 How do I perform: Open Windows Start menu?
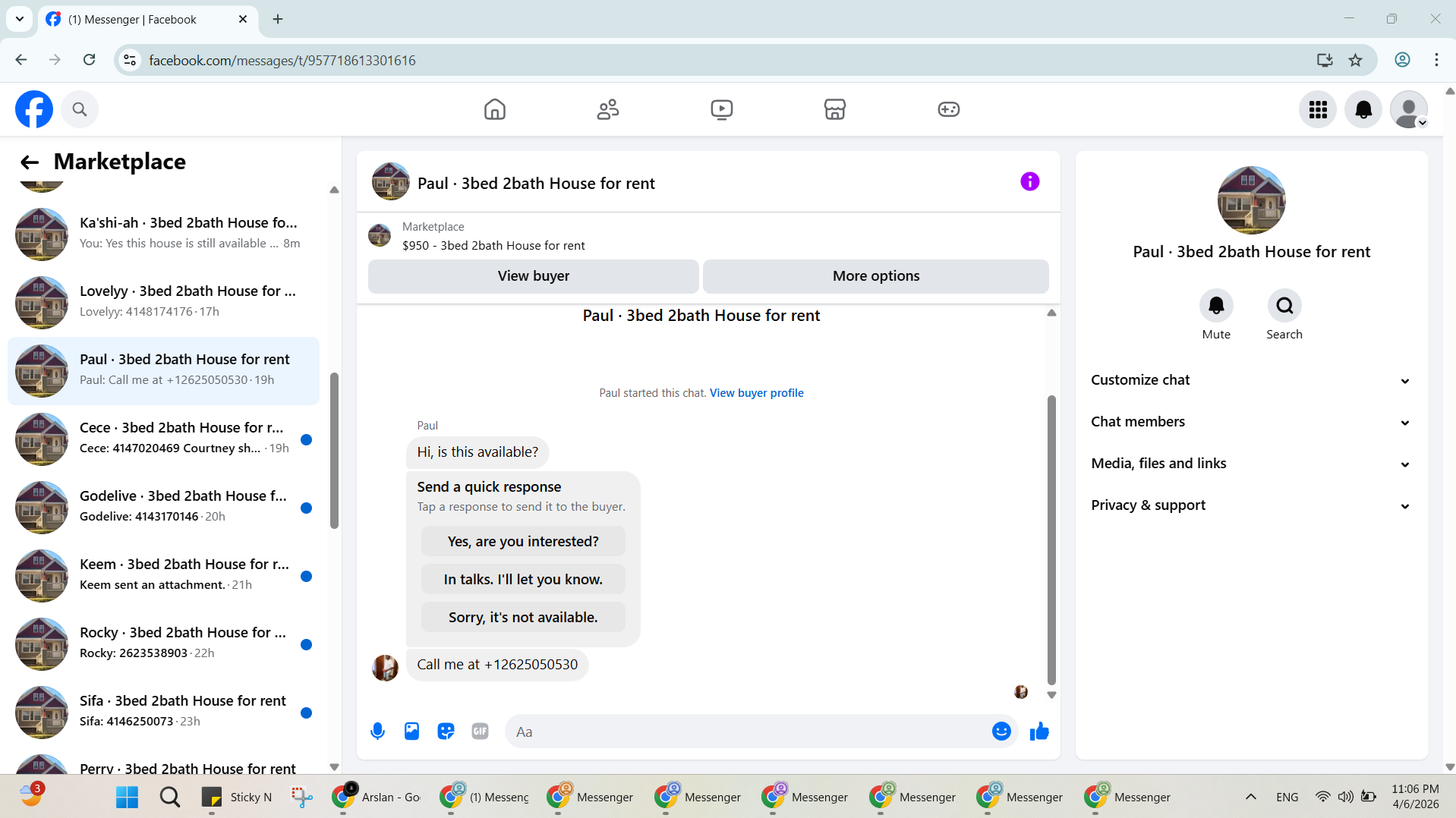[127, 797]
